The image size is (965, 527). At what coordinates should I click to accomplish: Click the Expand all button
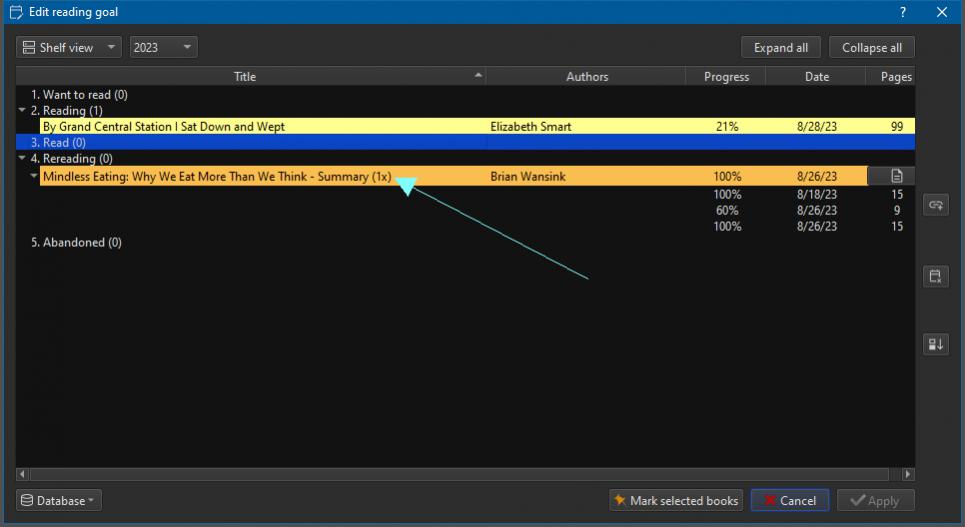point(780,47)
